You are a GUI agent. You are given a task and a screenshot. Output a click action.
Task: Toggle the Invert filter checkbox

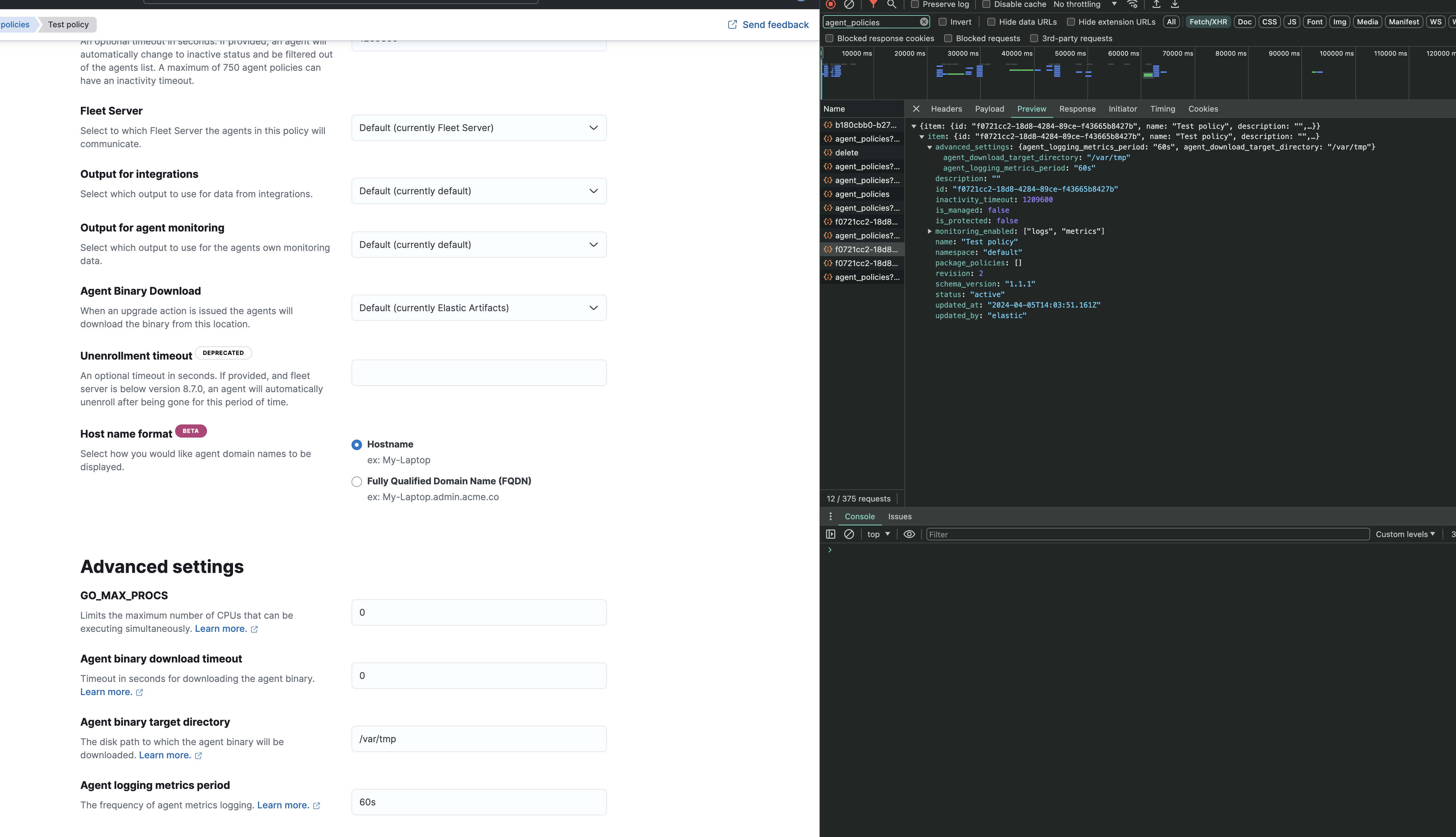tap(942, 22)
